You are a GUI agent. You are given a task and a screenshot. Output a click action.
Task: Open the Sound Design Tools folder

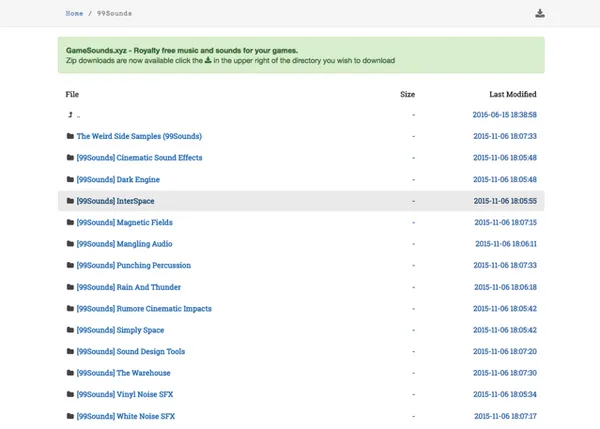coord(130,352)
